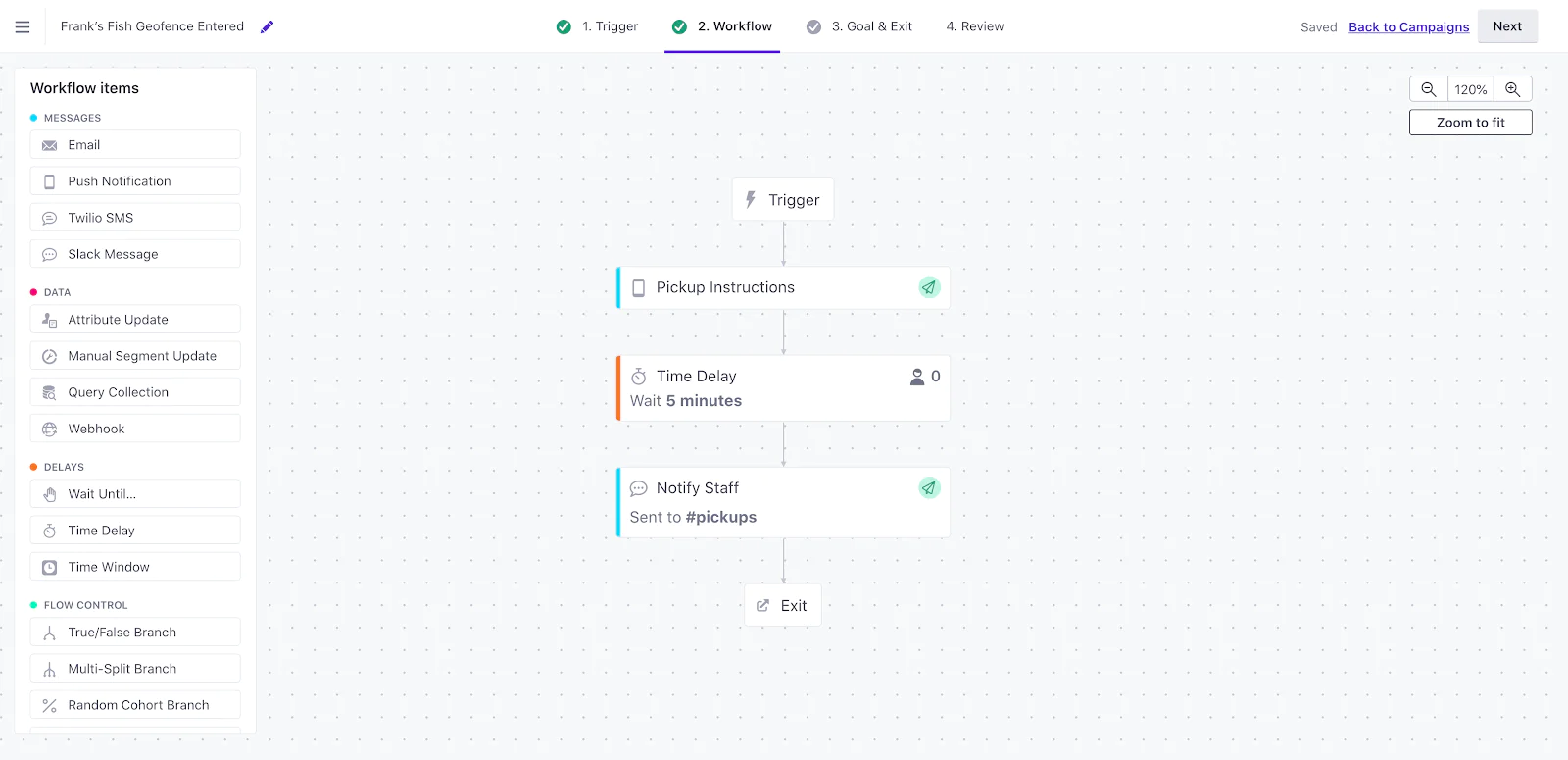Choose the Slack Message workflow item

[134, 253]
